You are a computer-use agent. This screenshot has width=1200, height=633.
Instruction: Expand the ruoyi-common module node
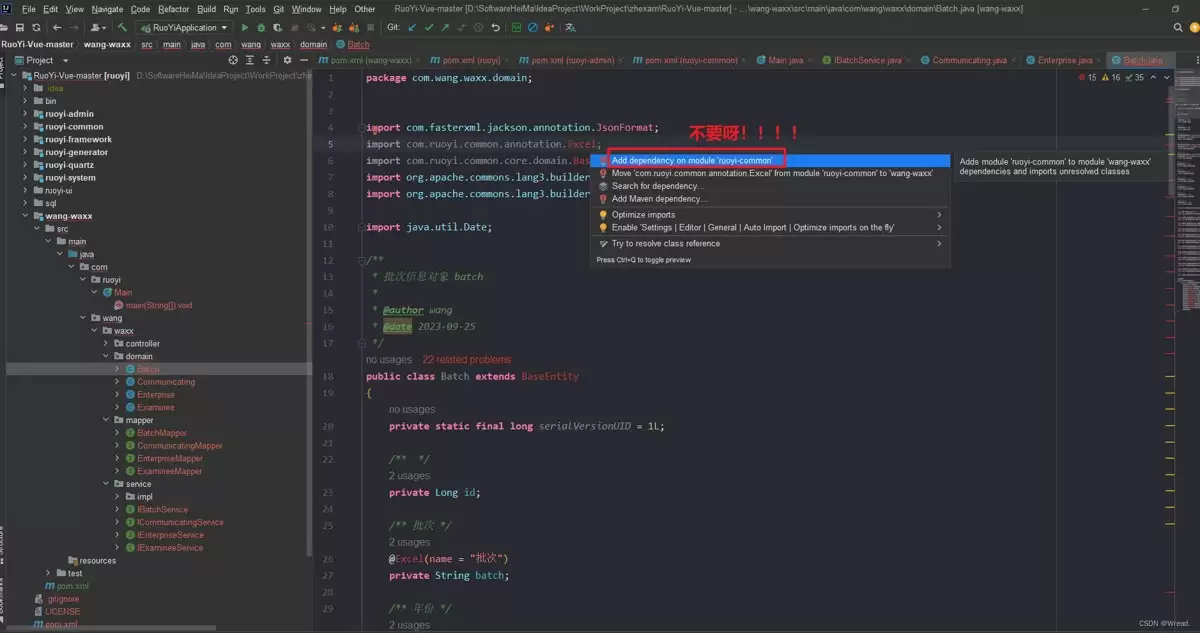tap(25, 127)
